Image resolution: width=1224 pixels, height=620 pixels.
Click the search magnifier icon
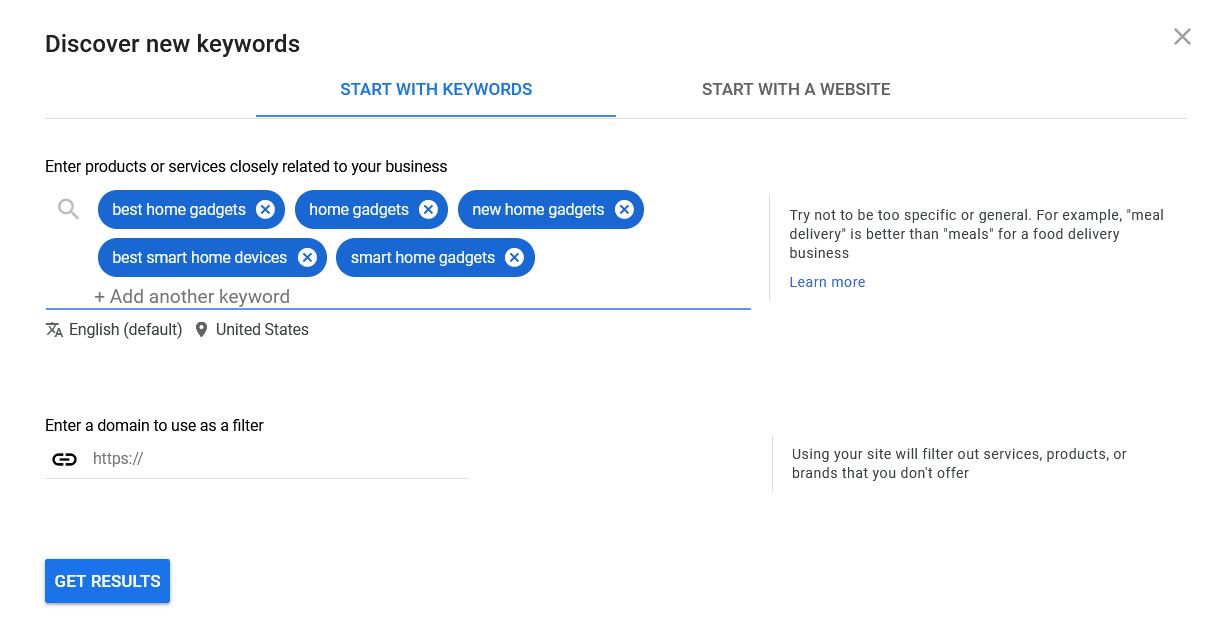[x=68, y=209]
